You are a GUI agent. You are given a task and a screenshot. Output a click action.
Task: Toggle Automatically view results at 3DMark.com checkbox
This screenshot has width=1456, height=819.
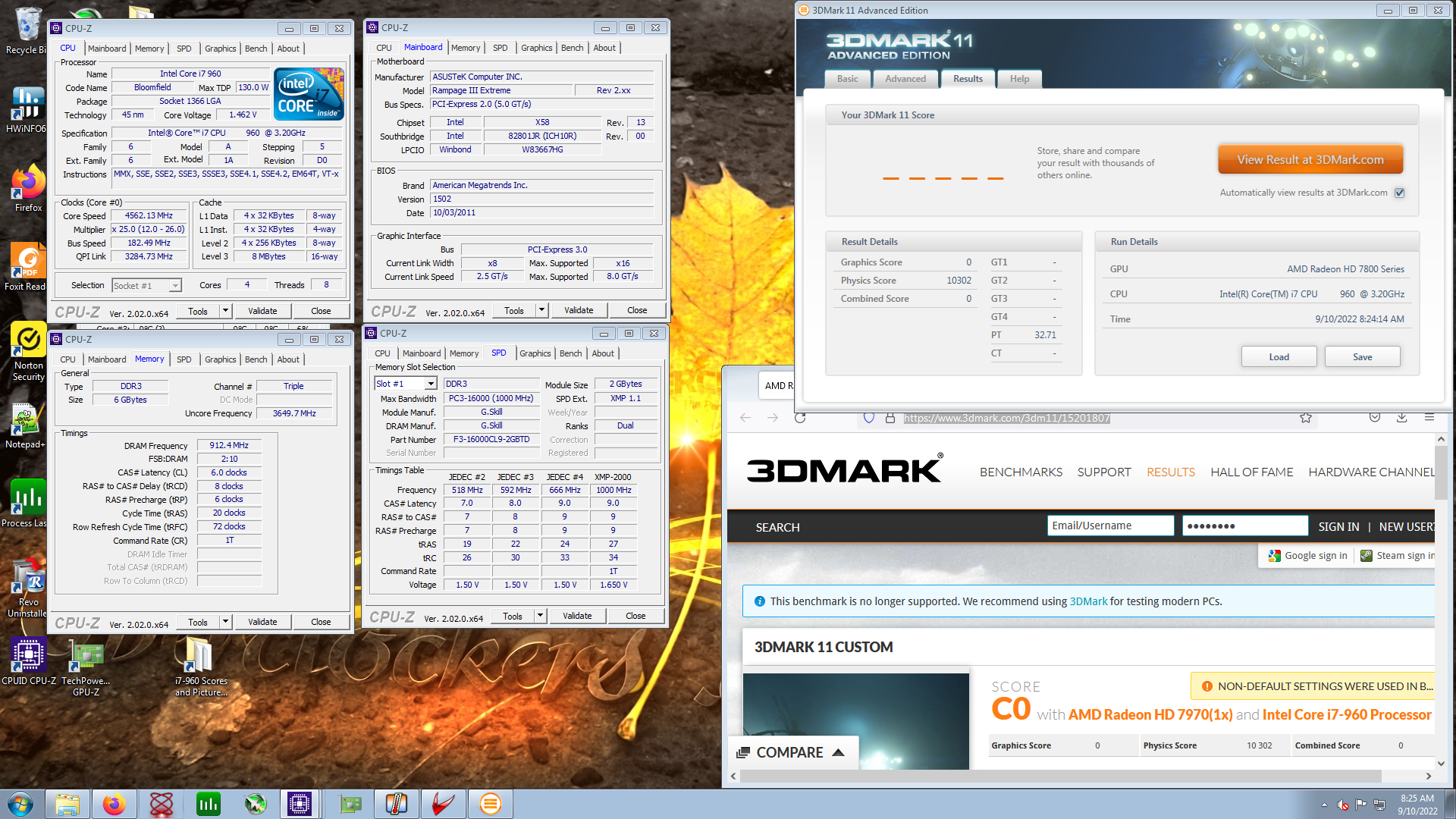(1400, 193)
